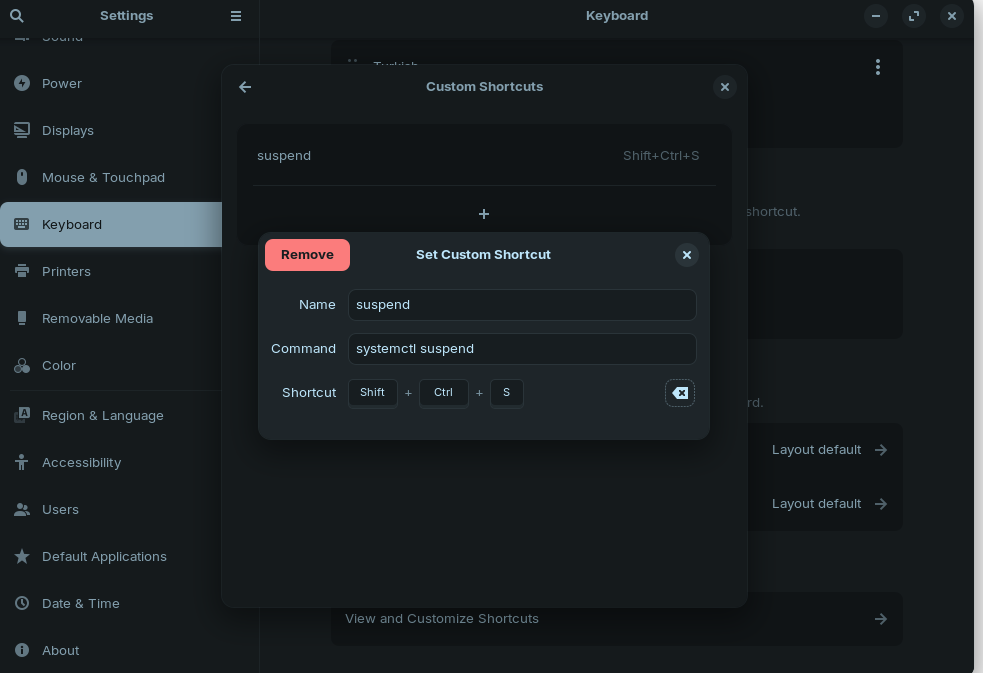The image size is (983, 673).
Task: Select the suspend shortcut row
Action: coord(484,156)
